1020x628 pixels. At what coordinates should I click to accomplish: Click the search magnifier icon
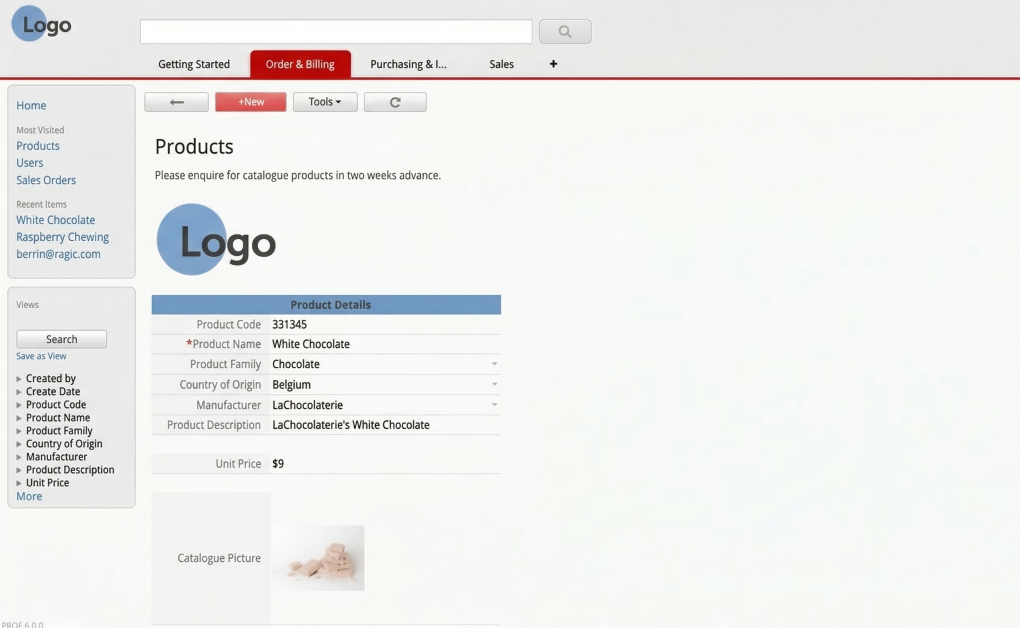pyautogui.click(x=565, y=30)
